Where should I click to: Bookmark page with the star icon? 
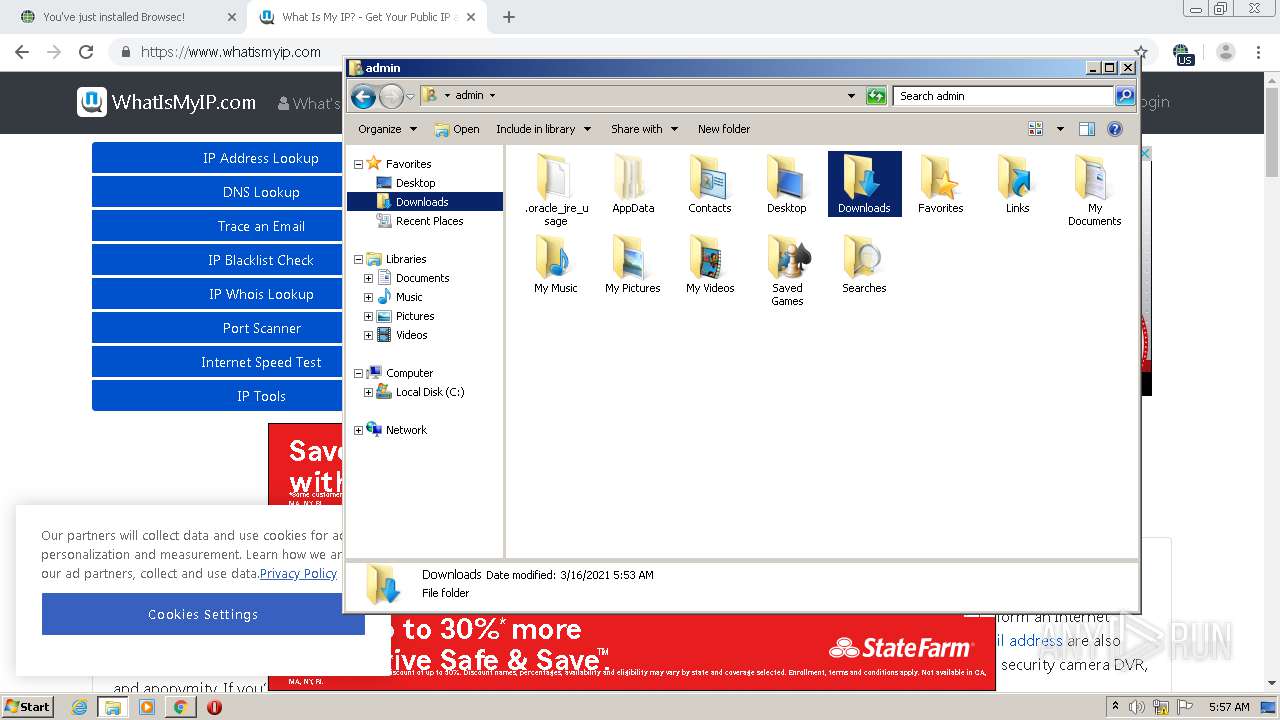(x=1141, y=52)
